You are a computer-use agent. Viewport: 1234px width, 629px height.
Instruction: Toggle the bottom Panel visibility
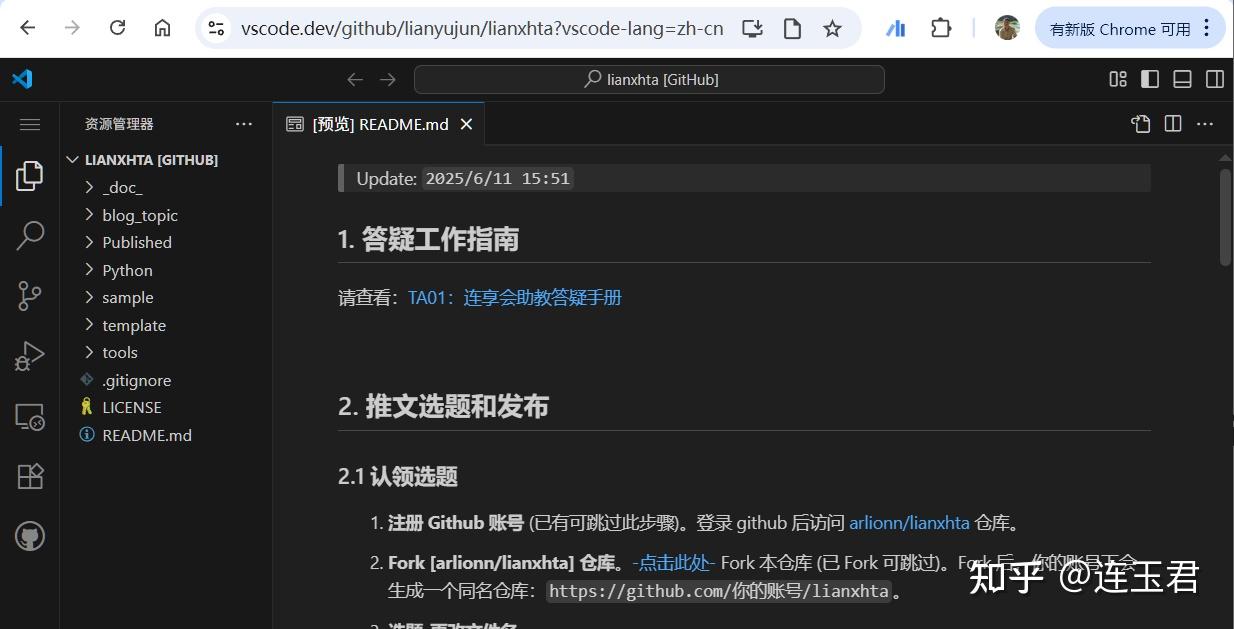pyautogui.click(x=1182, y=79)
